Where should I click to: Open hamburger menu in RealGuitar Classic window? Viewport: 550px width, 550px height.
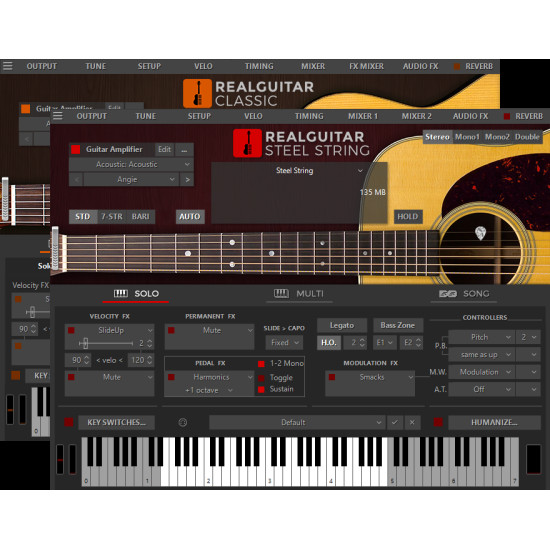click(8, 66)
